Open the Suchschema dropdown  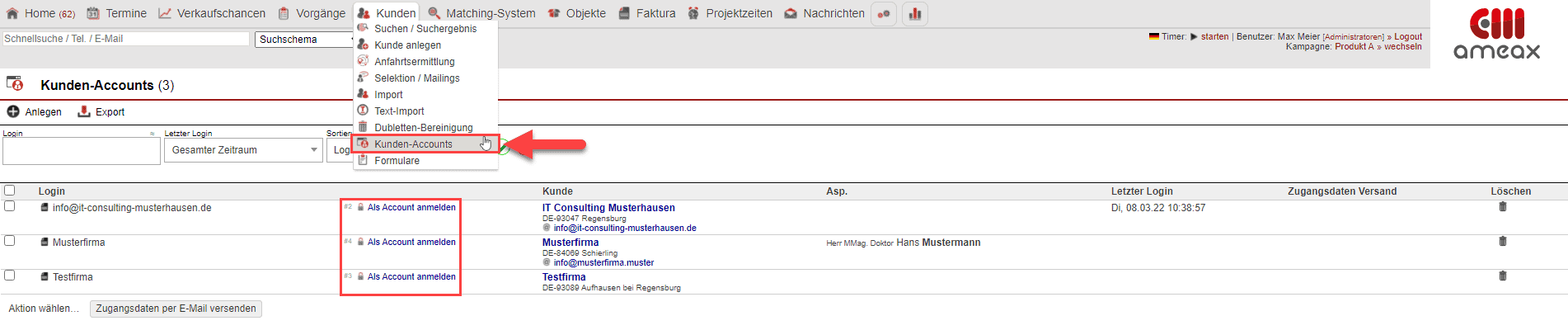coord(305,40)
